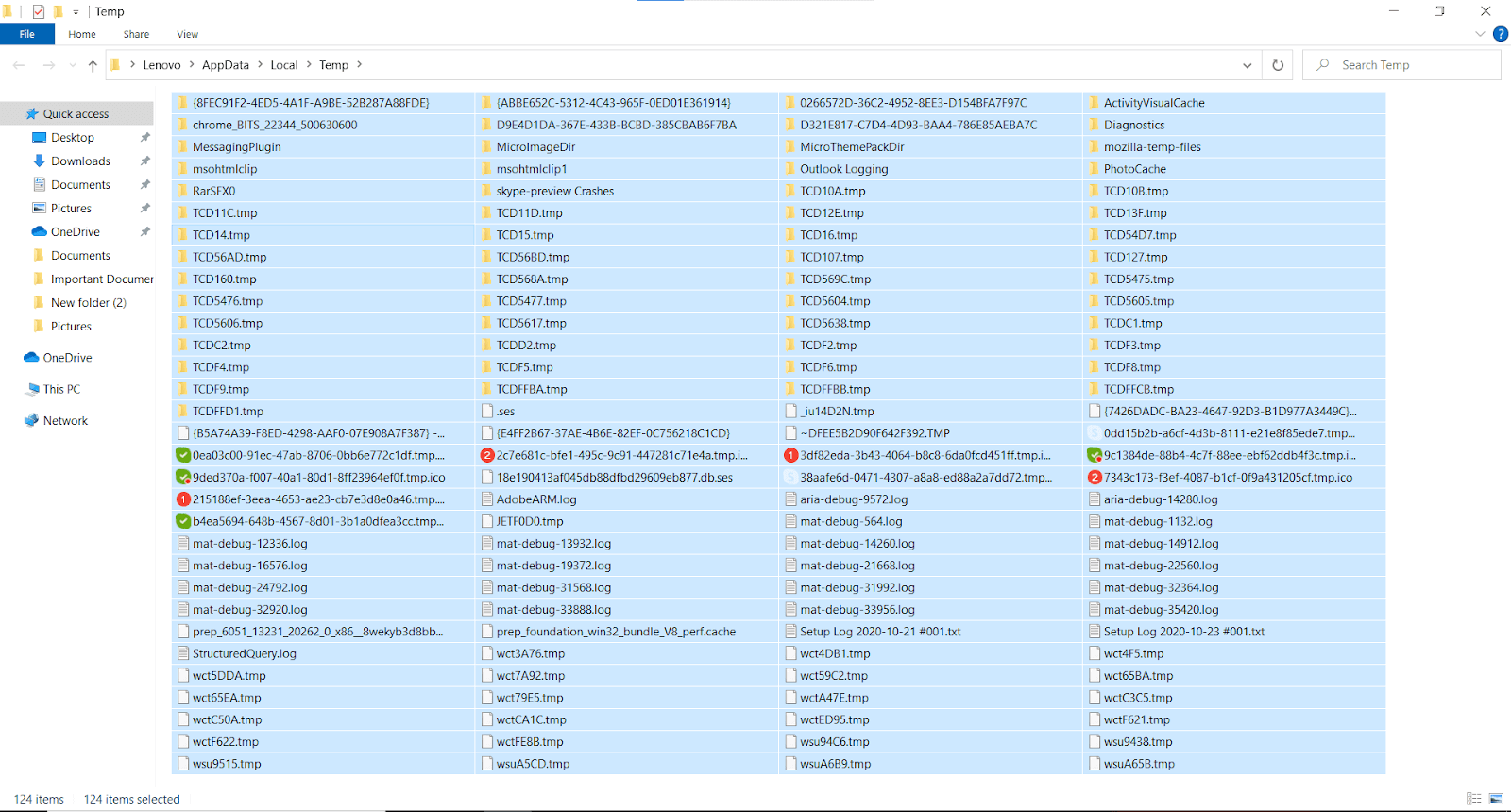Refresh the Temp folder view
1511x812 pixels.
[1278, 65]
